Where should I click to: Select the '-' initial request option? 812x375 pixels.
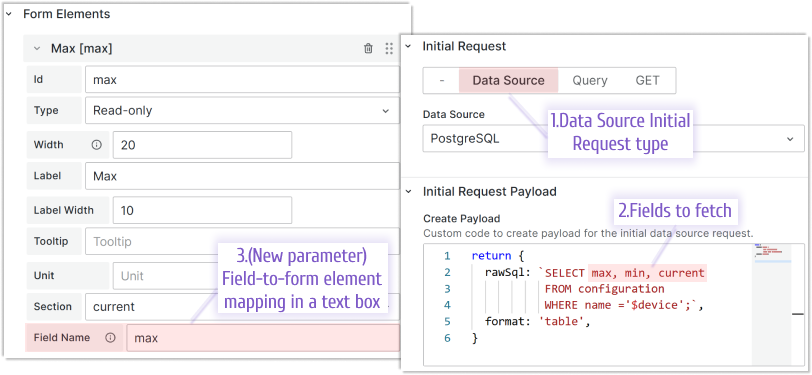point(441,80)
